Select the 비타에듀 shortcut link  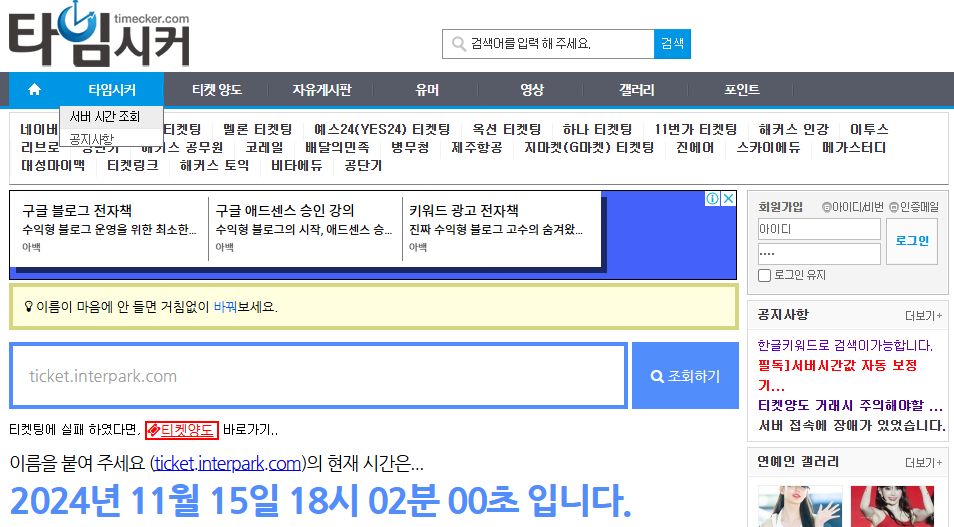coord(297,166)
